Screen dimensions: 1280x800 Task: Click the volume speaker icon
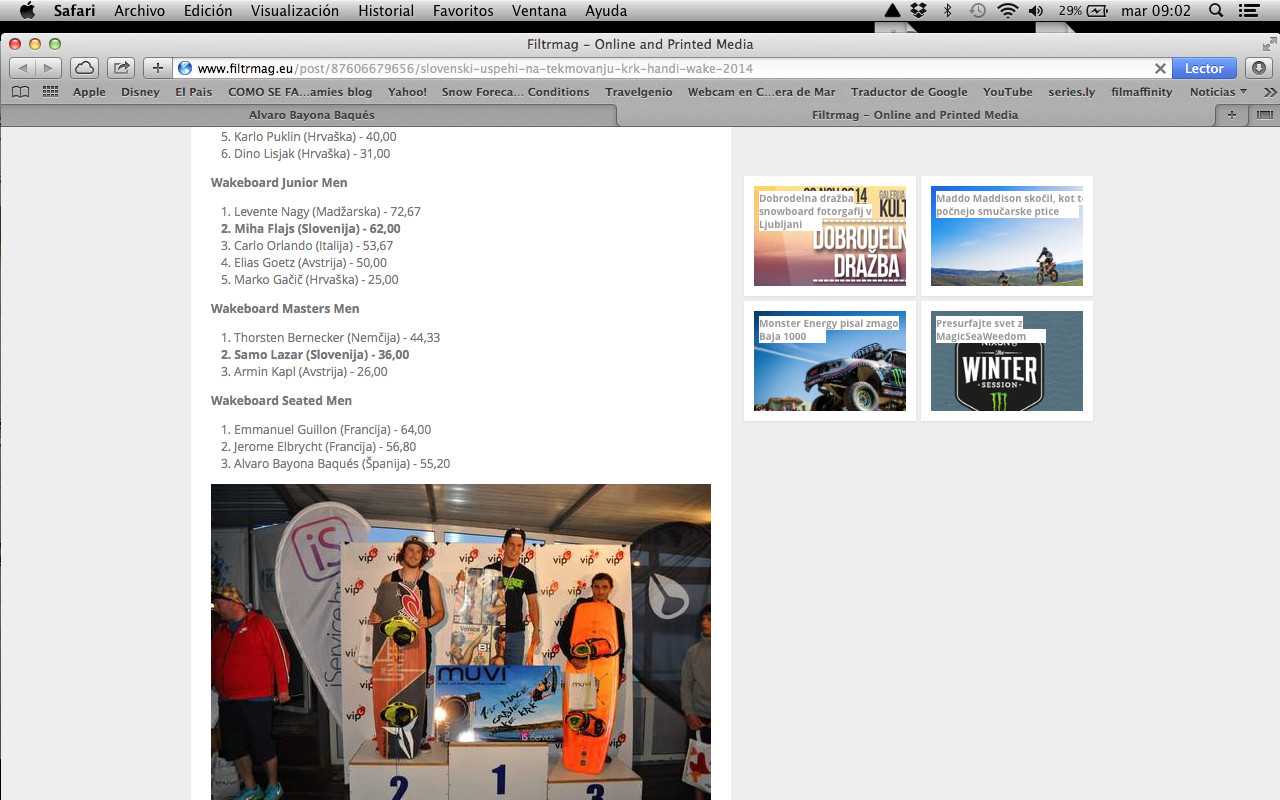click(x=1035, y=11)
